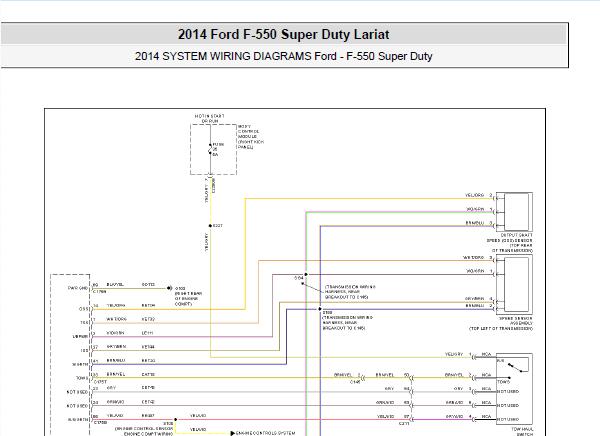
Task: Click the output shaft speed sensor component box
Action: pyautogui.click(x=514, y=211)
